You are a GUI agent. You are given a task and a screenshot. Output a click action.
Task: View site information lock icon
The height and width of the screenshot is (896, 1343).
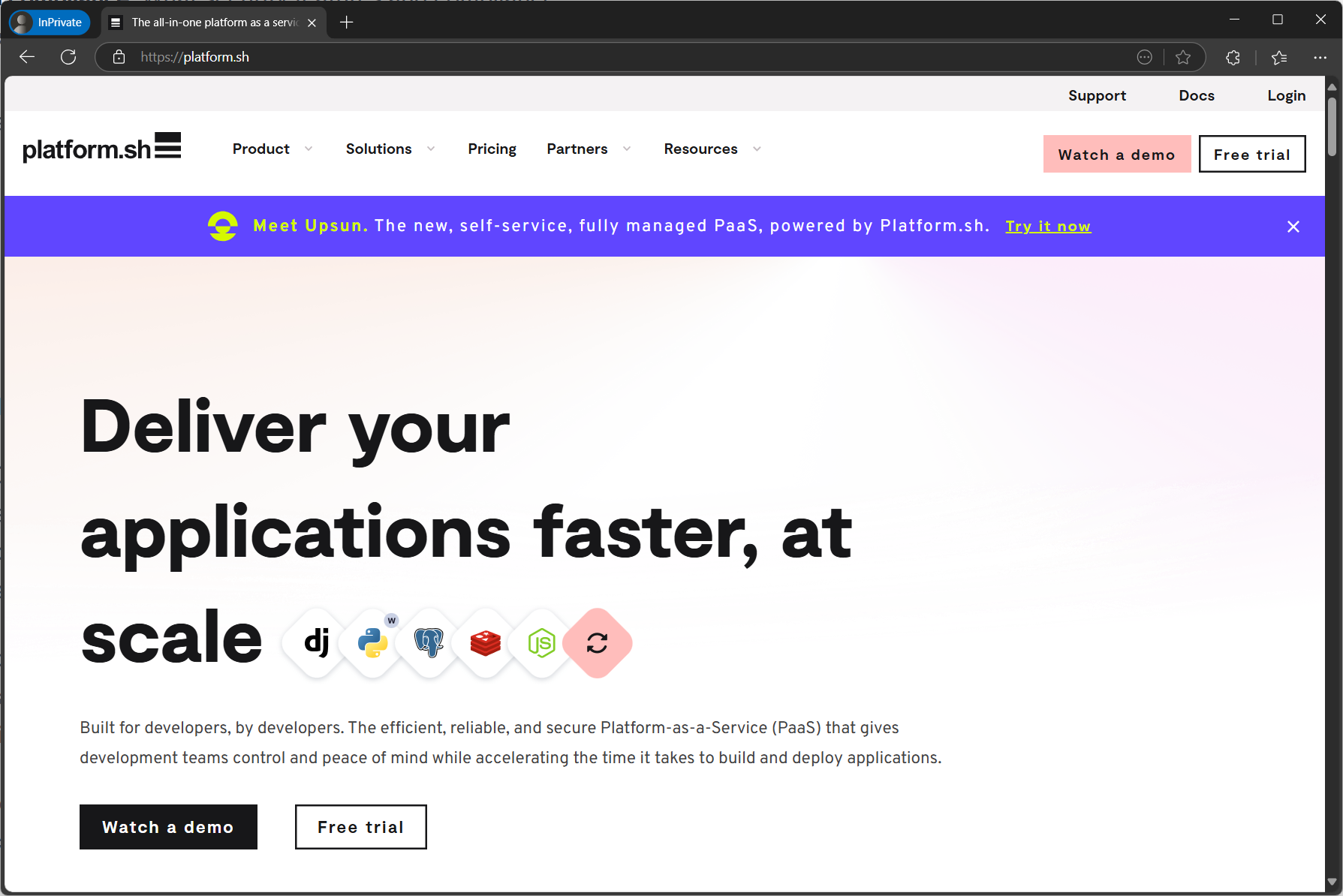tap(119, 57)
